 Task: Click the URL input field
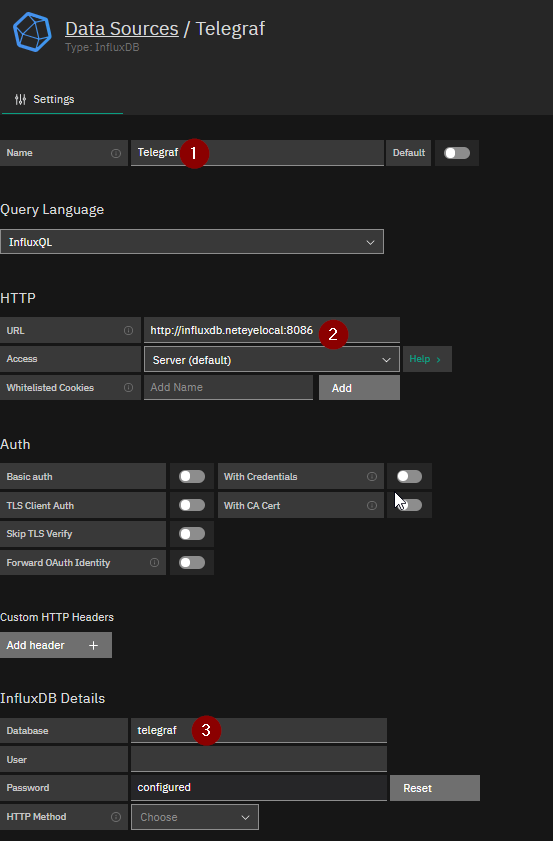tap(272, 330)
